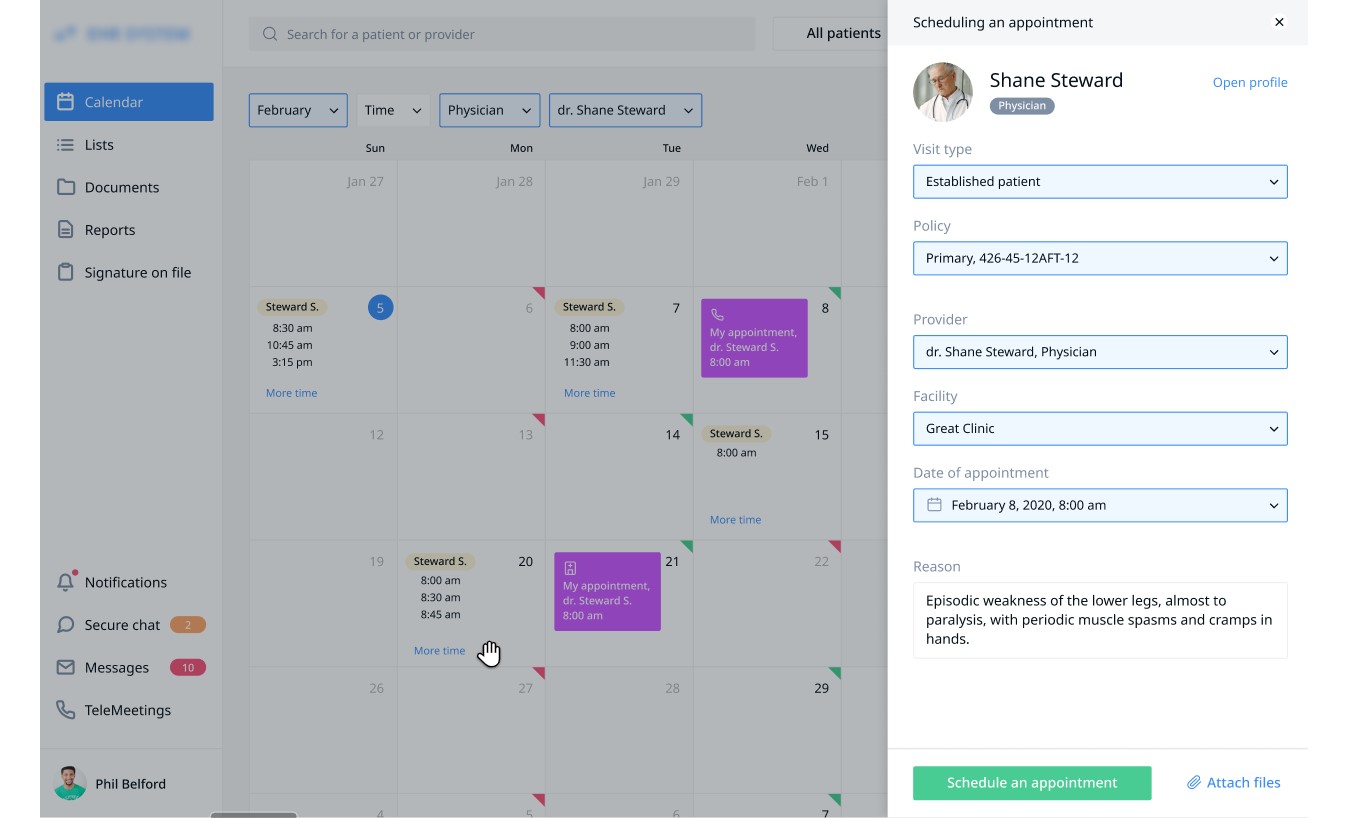This screenshot has height=818, width=1350.
Task: Click the calendar icon in Date of appointment
Action: pos(934,505)
